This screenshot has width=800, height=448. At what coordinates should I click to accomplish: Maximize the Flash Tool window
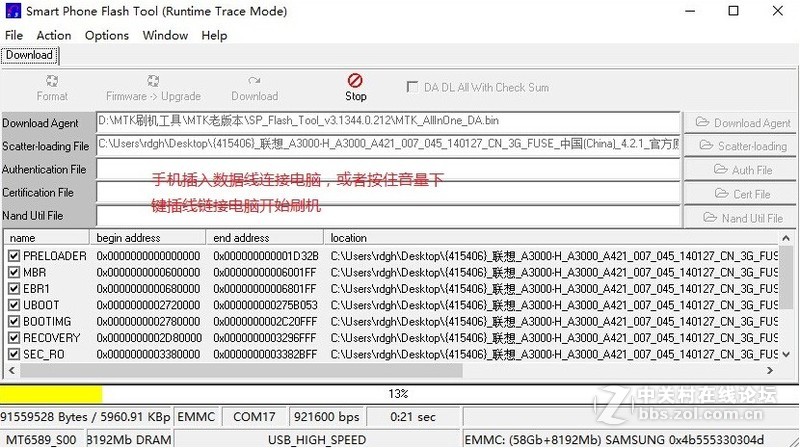(x=733, y=11)
